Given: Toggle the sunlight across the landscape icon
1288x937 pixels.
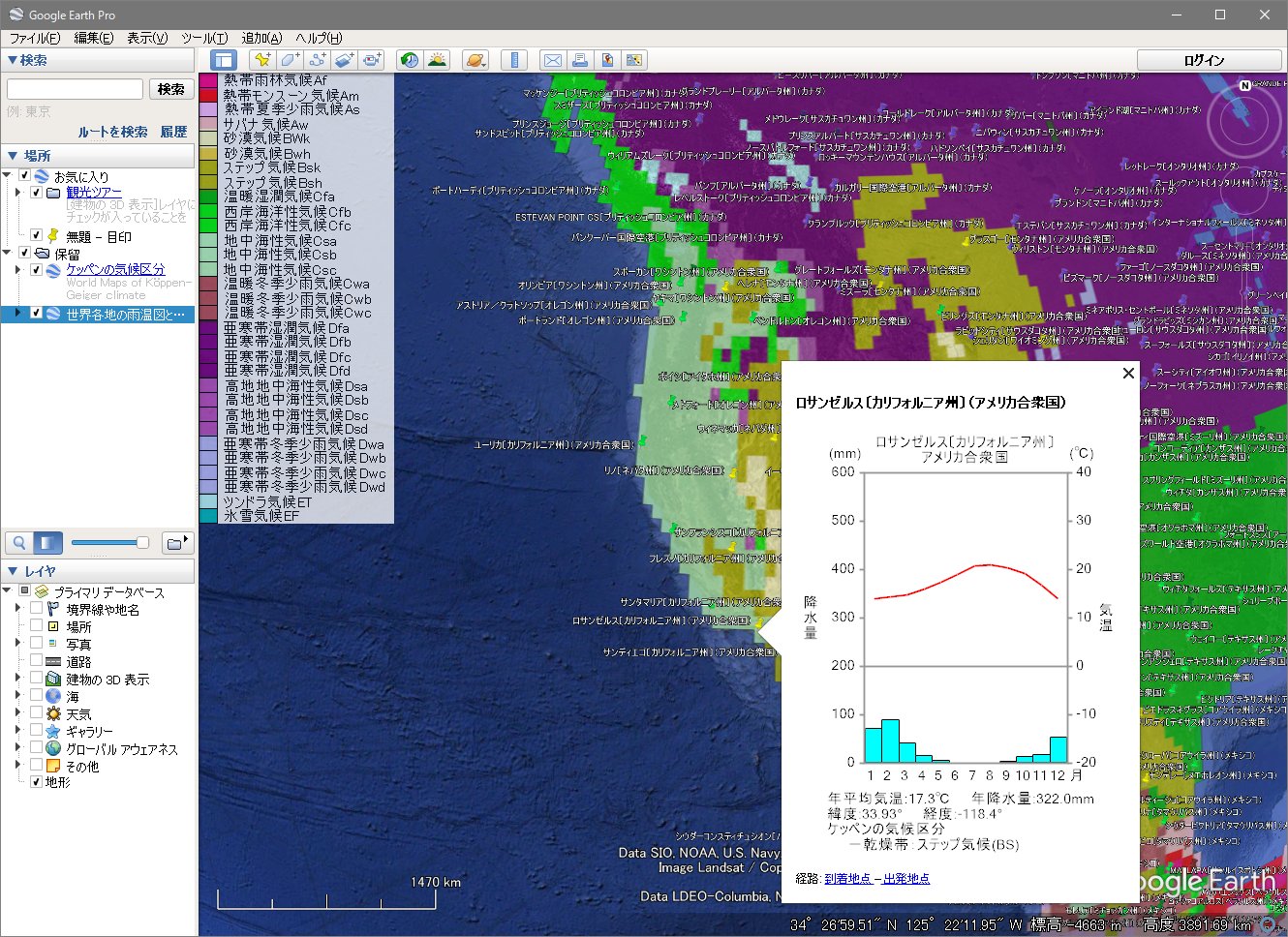Looking at the screenshot, I should point(438,60).
